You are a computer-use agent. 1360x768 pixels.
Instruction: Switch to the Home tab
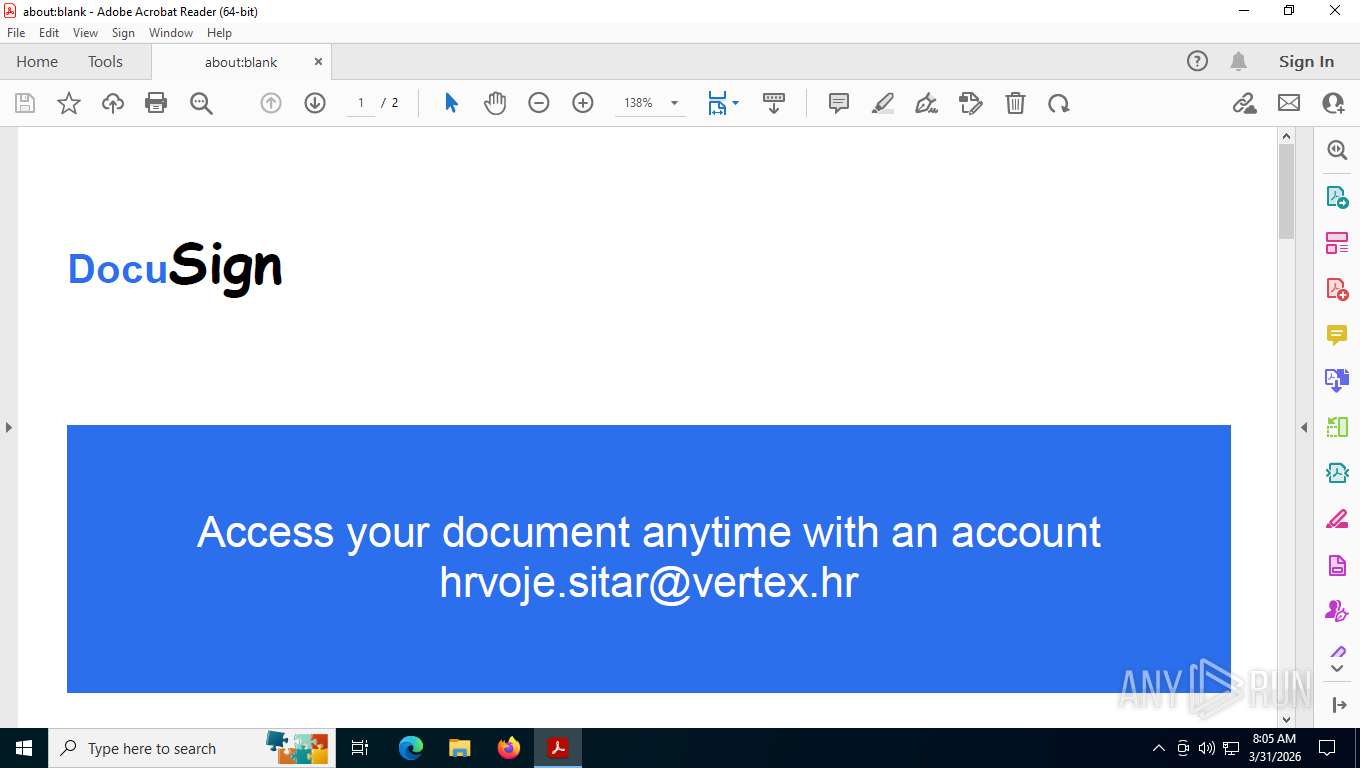point(37,61)
